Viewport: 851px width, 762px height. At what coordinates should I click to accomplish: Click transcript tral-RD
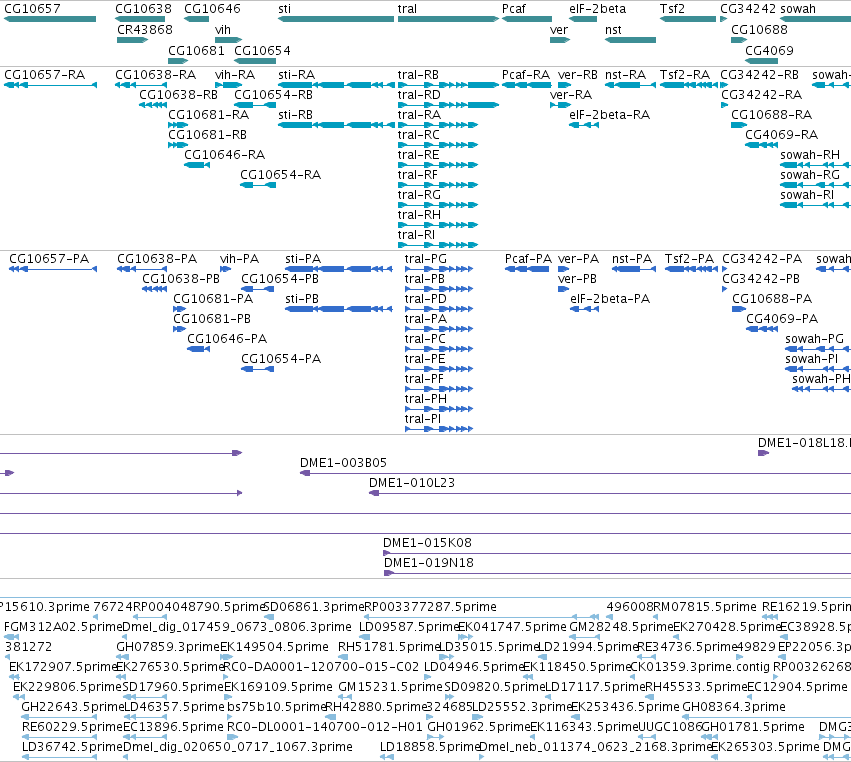point(448,105)
